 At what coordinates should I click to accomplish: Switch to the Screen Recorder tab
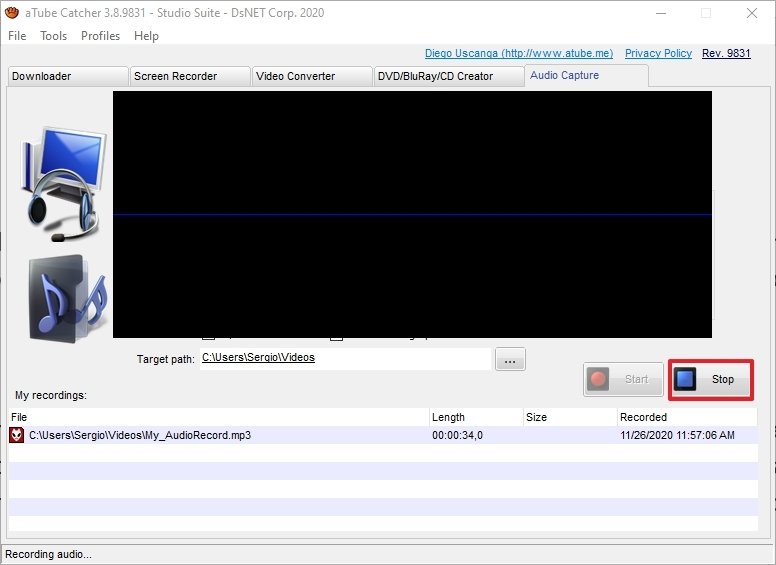pyautogui.click(x=190, y=76)
